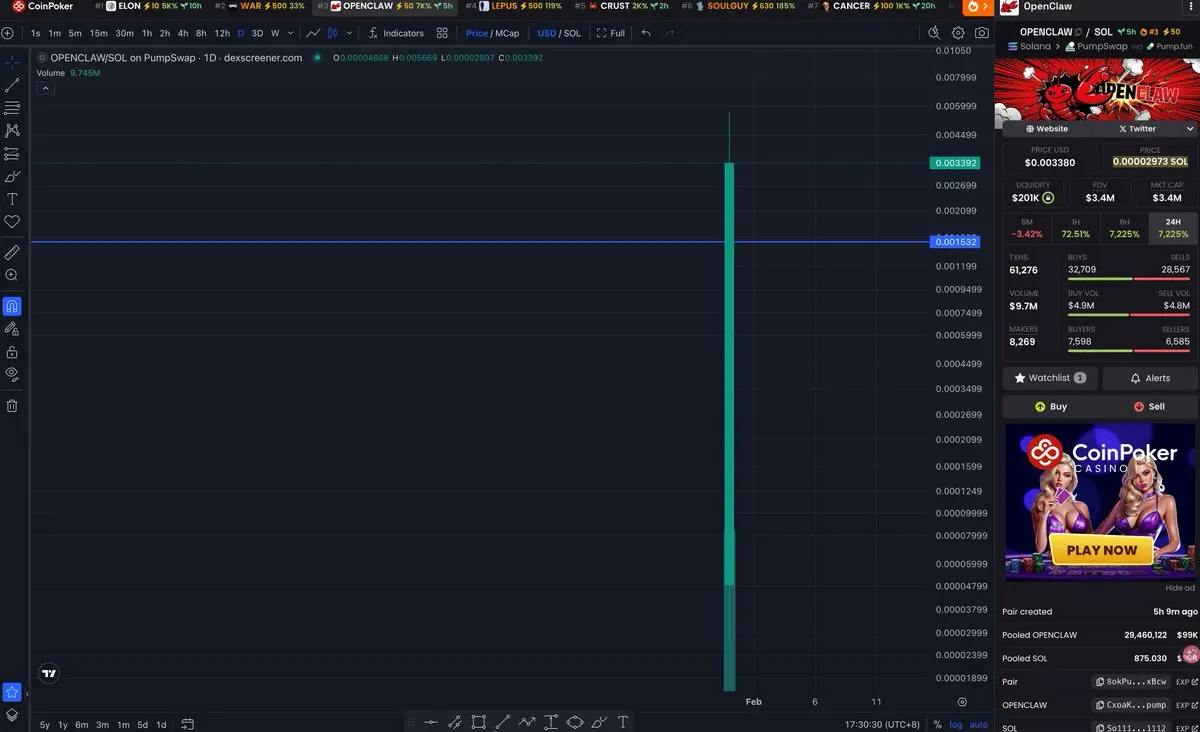Collapse the volume indicator legend

[45, 88]
